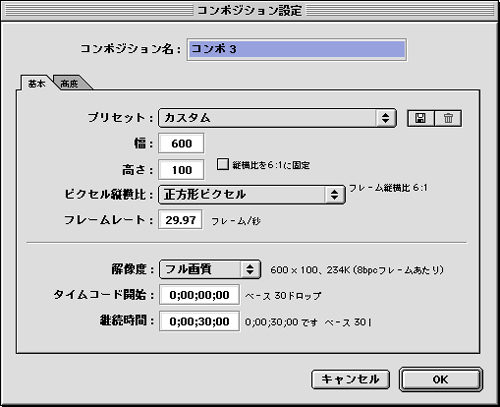Click the フレーム/秒 label
Screen dimensions: 500x407
click(236, 221)
